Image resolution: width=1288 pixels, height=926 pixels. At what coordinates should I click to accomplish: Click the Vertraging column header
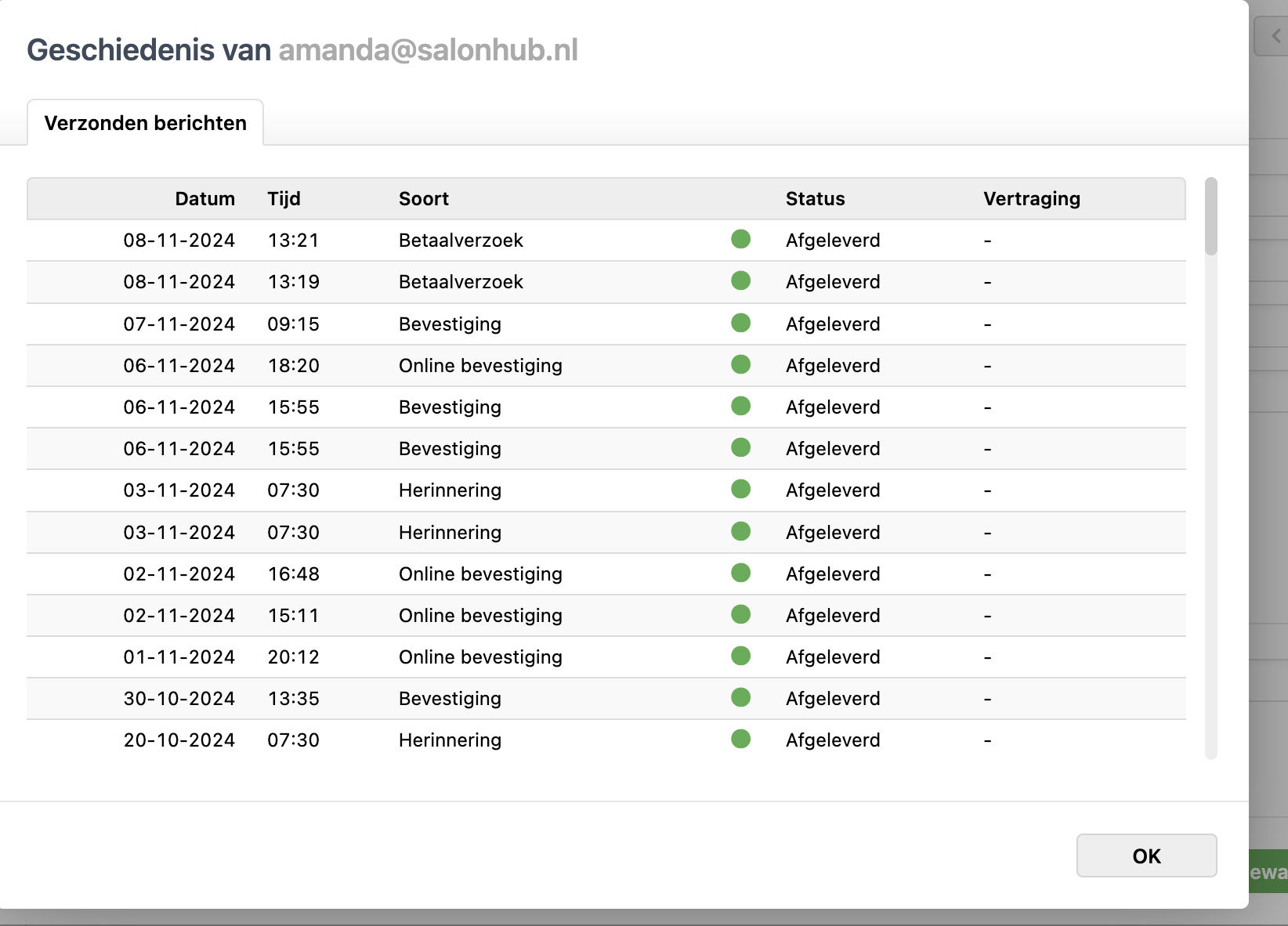tap(1031, 199)
